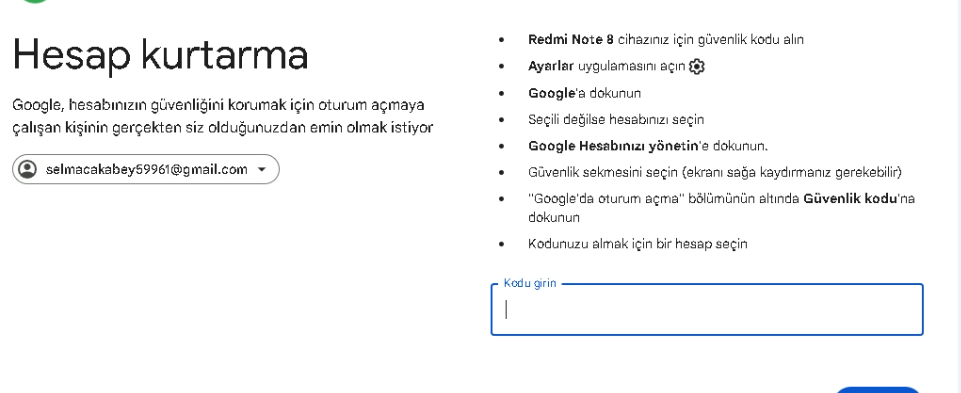Viewport: 961px width, 393px height.
Task: Click the Hesap kurtarma heading
Action: [160, 54]
